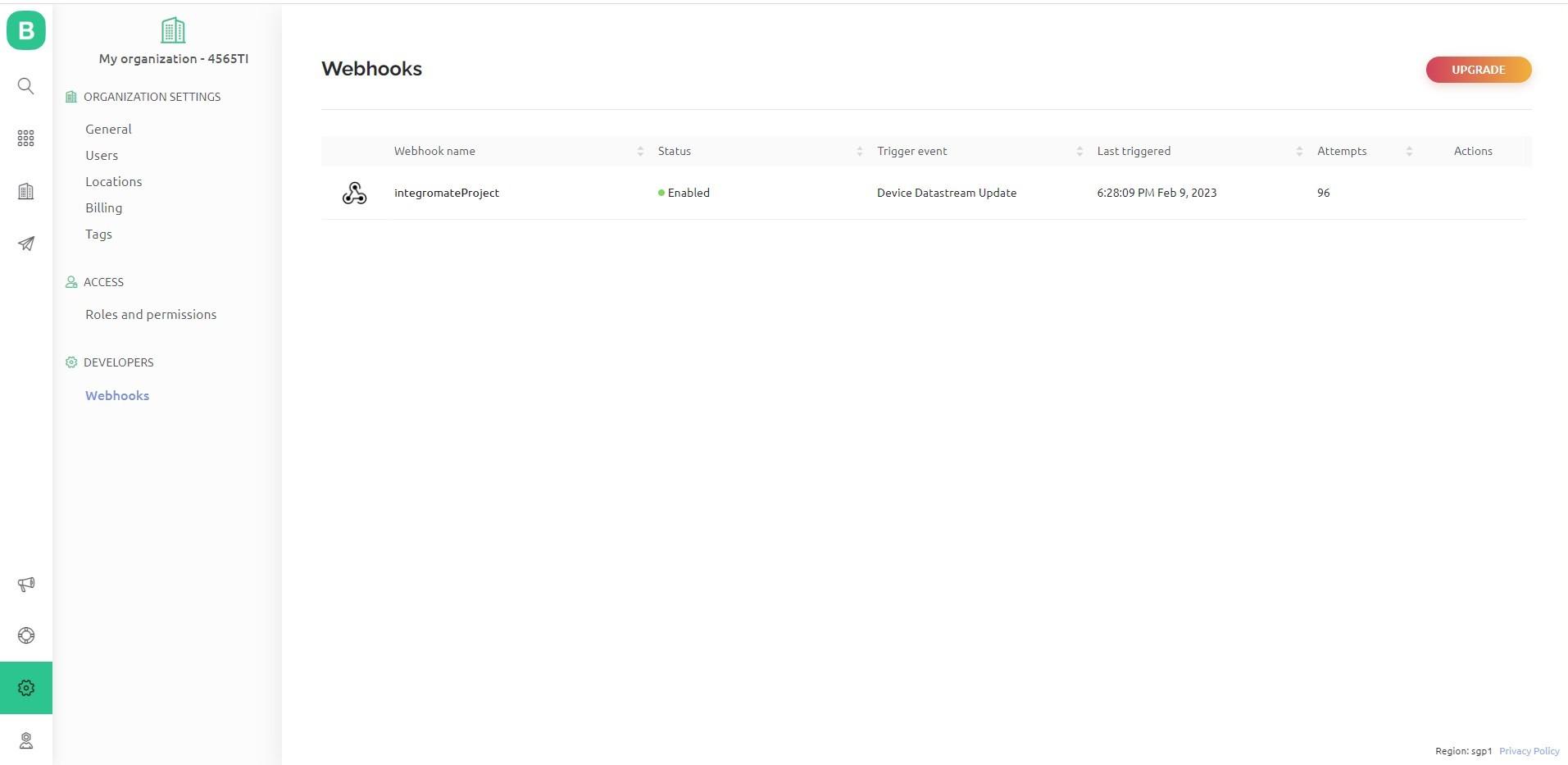Click the ACCESS section heading
This screenshot has height=765, width=1568.
[x=103, y=282]
